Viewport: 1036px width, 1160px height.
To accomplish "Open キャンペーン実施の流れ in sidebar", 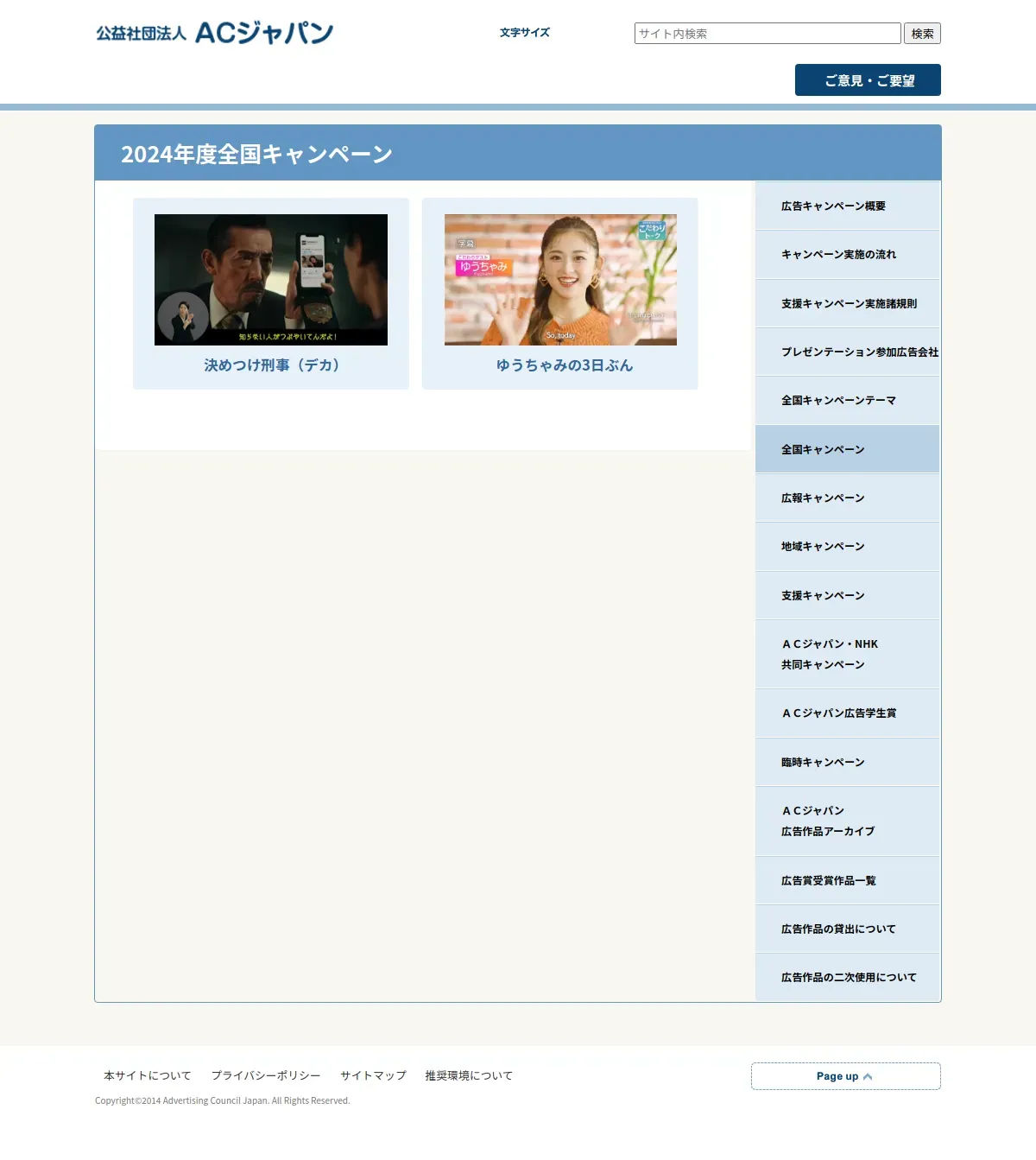I will 848,255.
